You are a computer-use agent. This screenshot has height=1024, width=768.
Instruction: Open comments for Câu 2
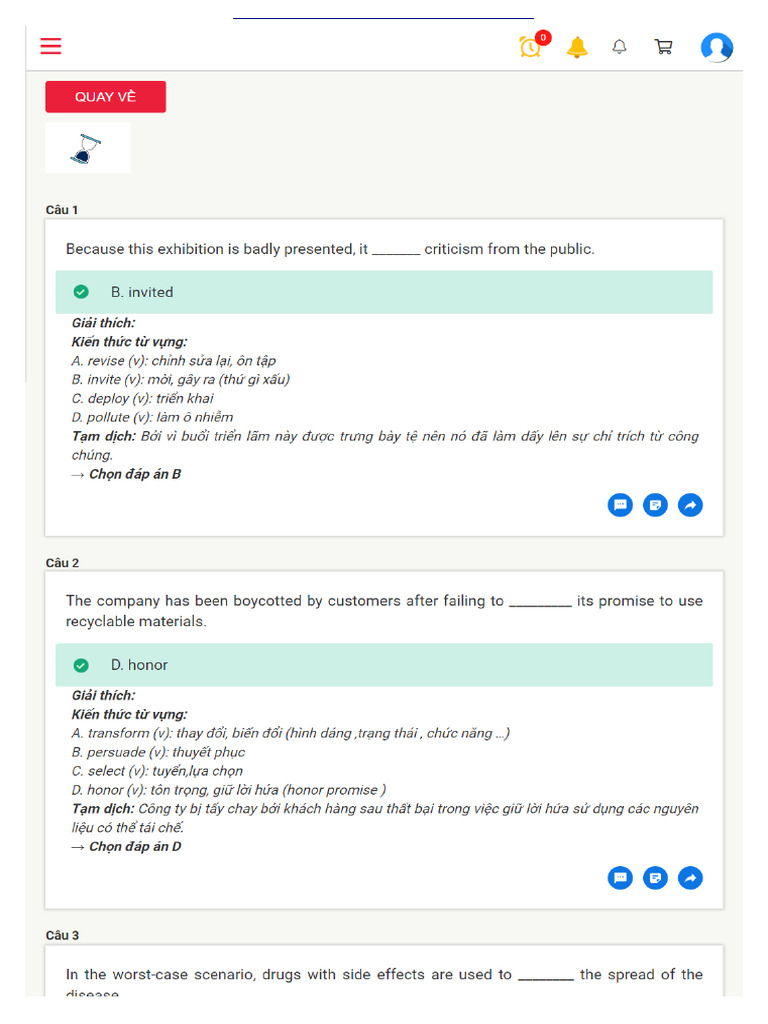620,878
